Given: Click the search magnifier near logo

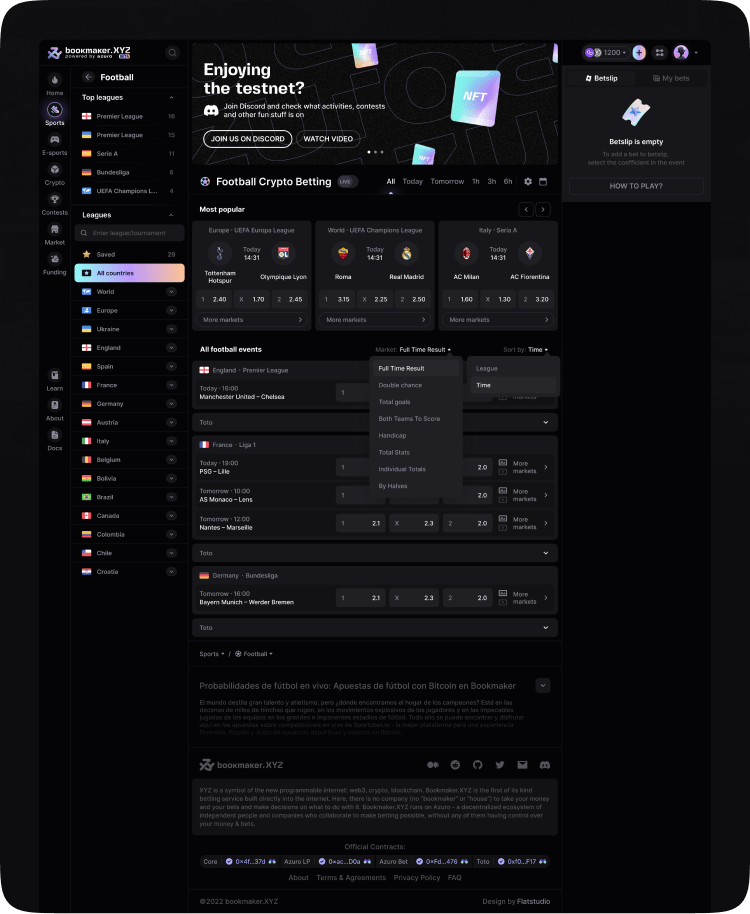Looking at the screenshot, I should point(172,53).
